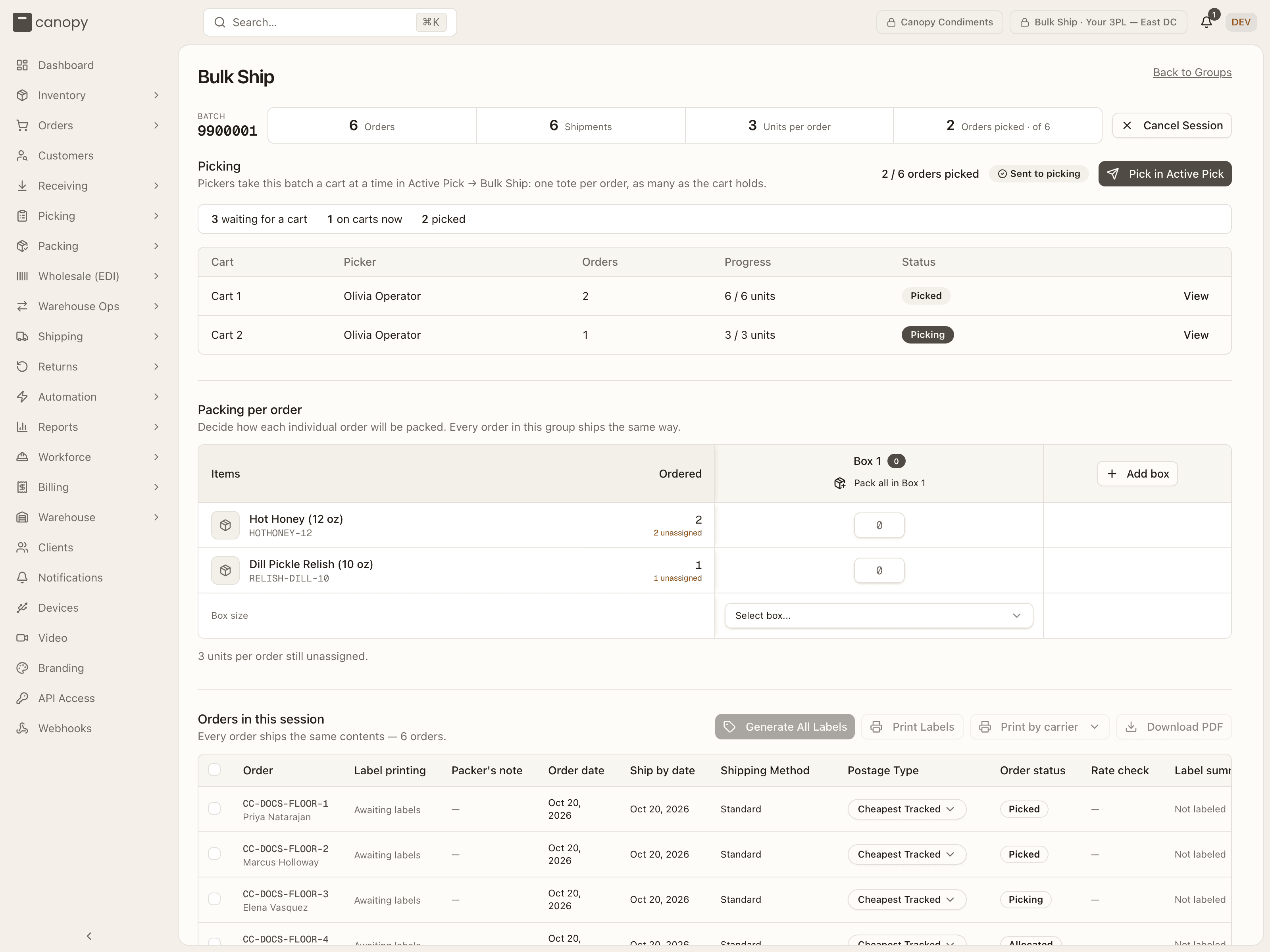
Task: Click the Search input field
Action: pyautogui.click(x=330, y=22)
